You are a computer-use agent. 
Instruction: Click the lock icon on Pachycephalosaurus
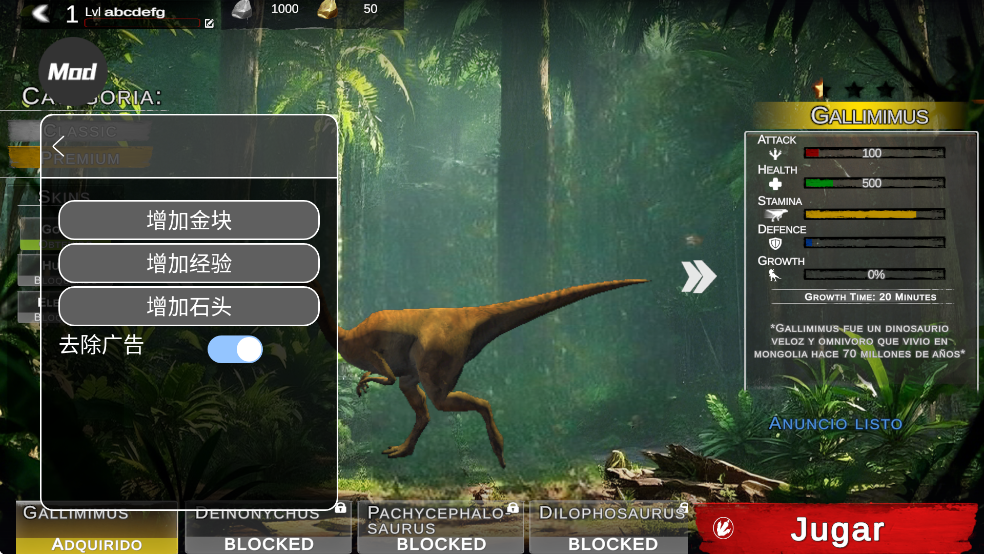(x=513, y=509)
